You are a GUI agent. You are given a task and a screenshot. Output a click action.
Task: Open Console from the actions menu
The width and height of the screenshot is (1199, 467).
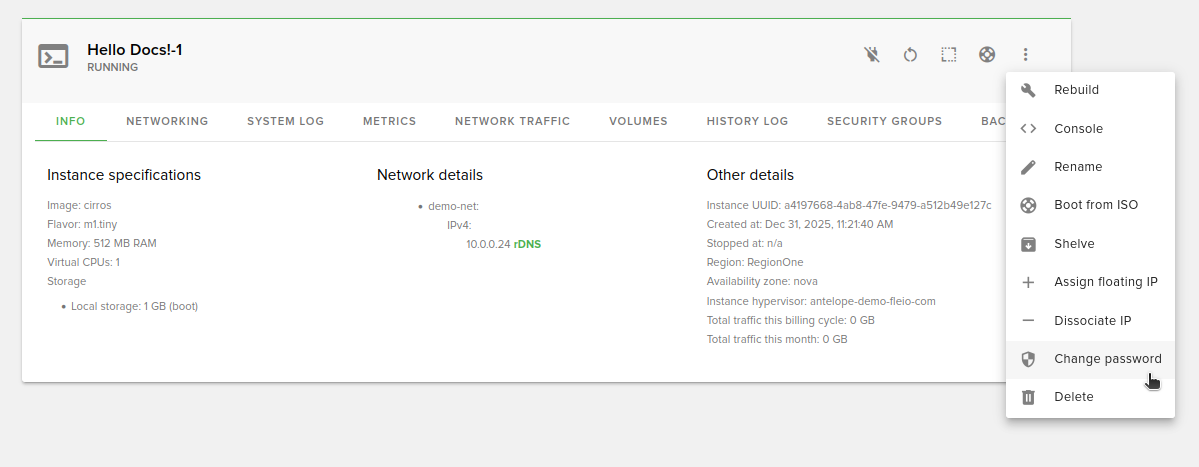(x=1078, y=129)
